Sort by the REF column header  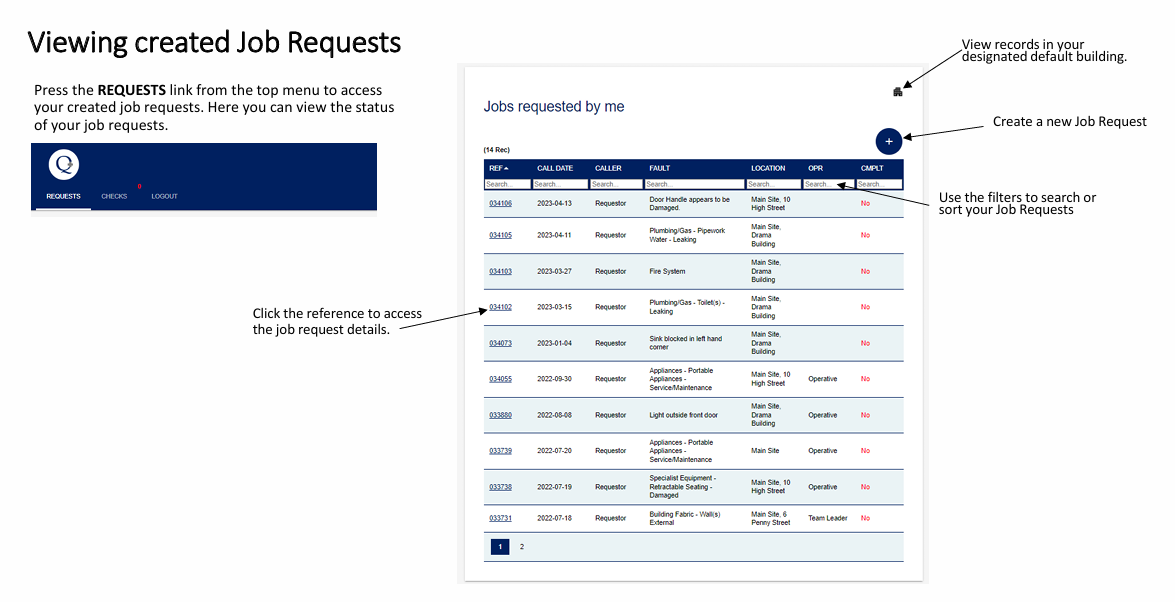coord(499,168)
